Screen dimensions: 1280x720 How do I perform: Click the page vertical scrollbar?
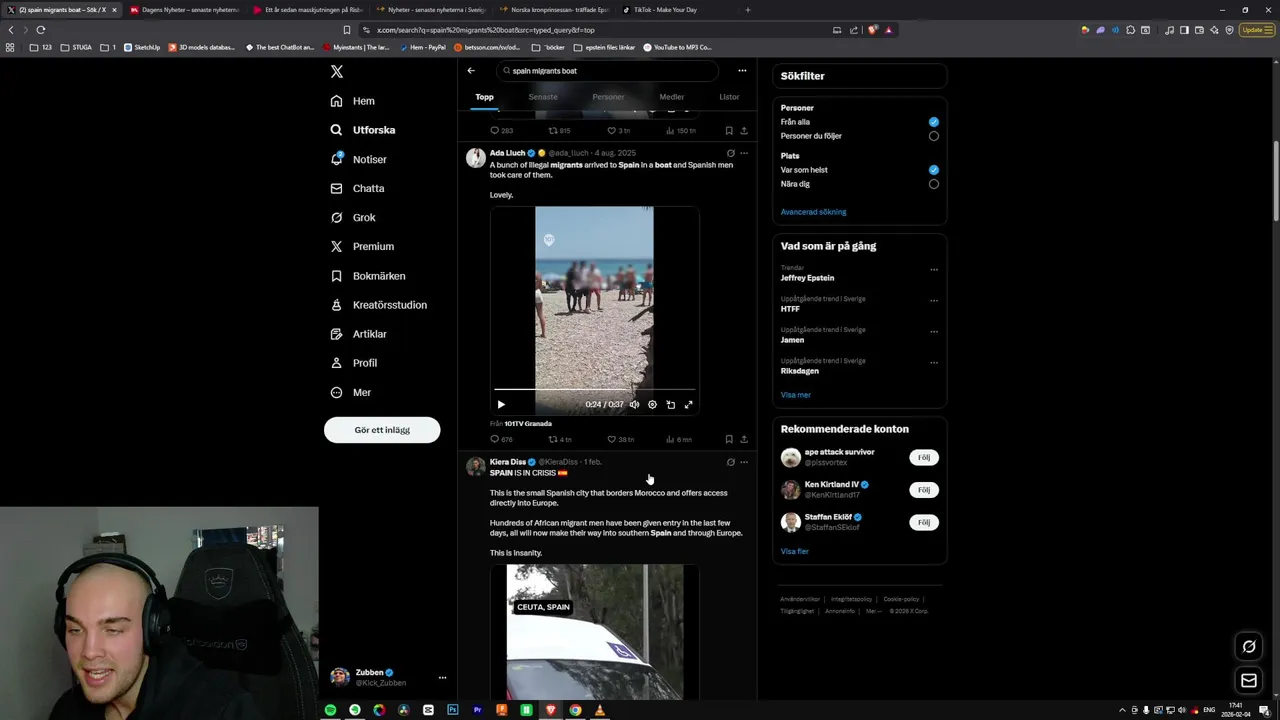click(1275, 180)
